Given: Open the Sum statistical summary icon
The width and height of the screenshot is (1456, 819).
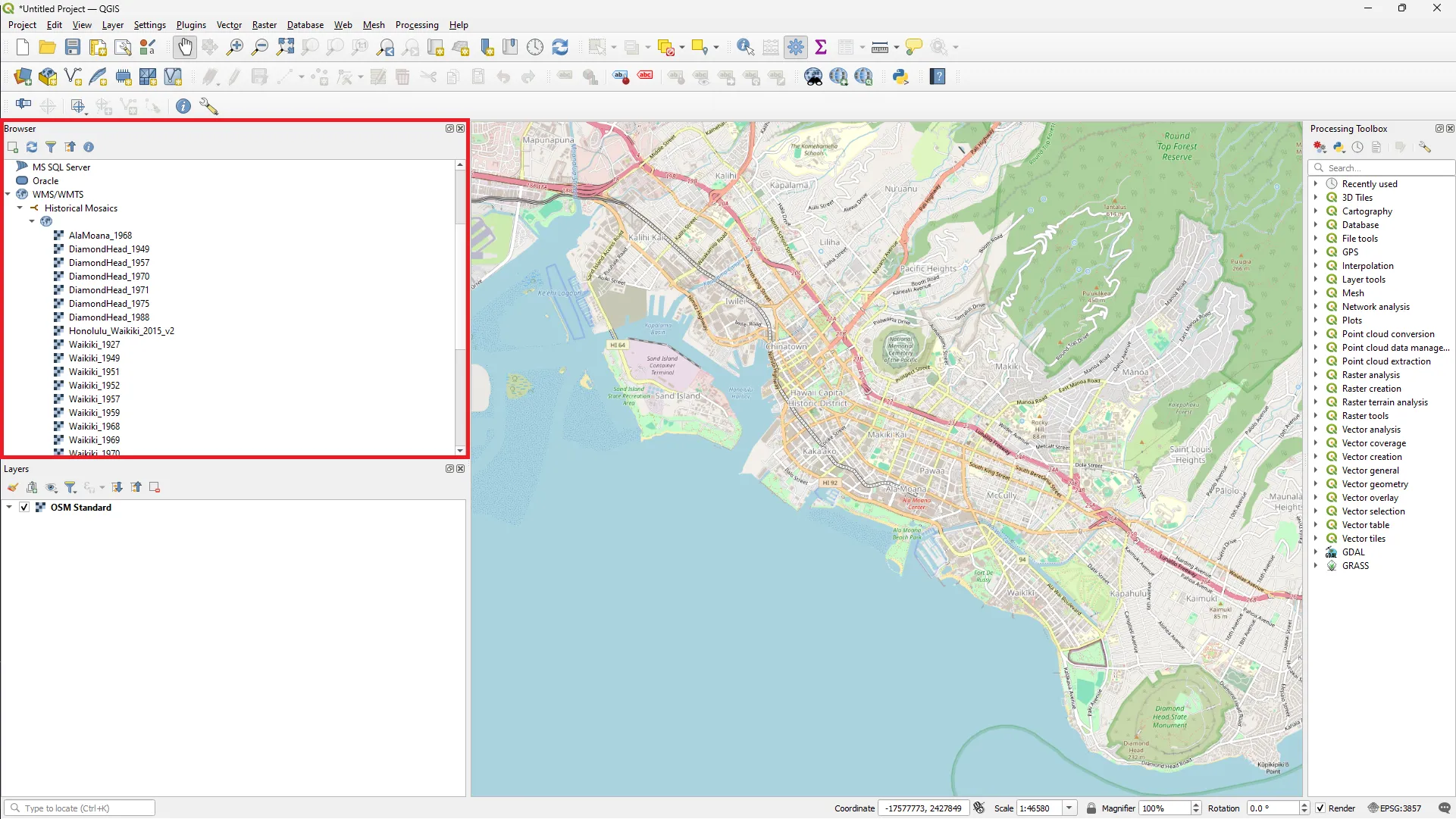Looking at the screenshot, I should pyautogui.click(x=821, y=47).
